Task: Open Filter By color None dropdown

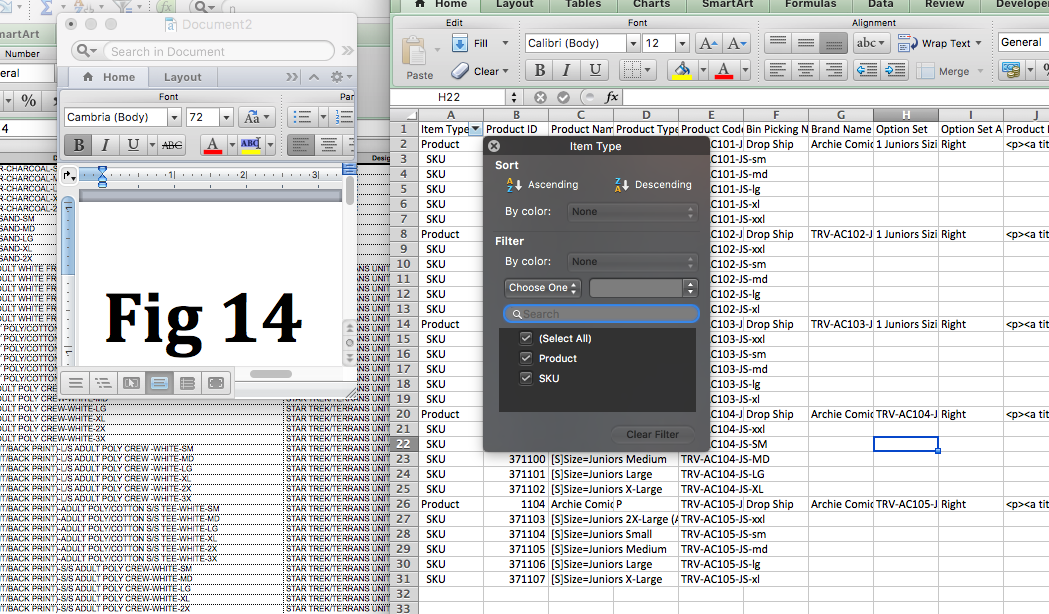Action: pos(632,262)
